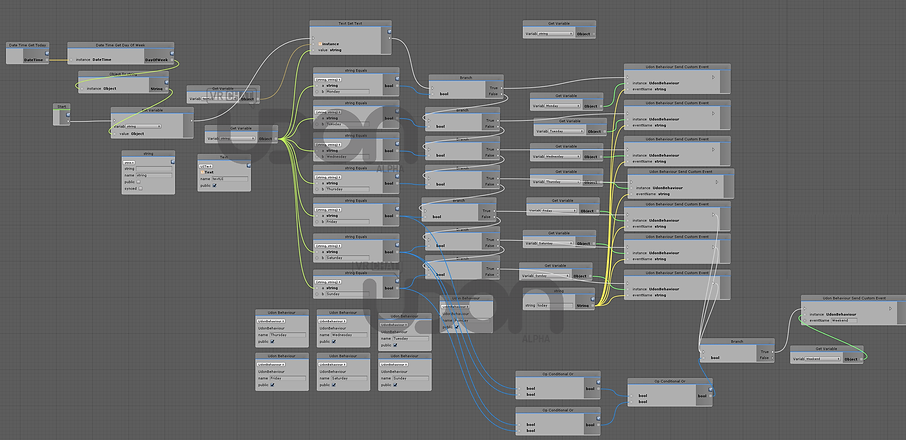Open type dropdown on the Thursday Udon Behaviour node

coord(271,321)
